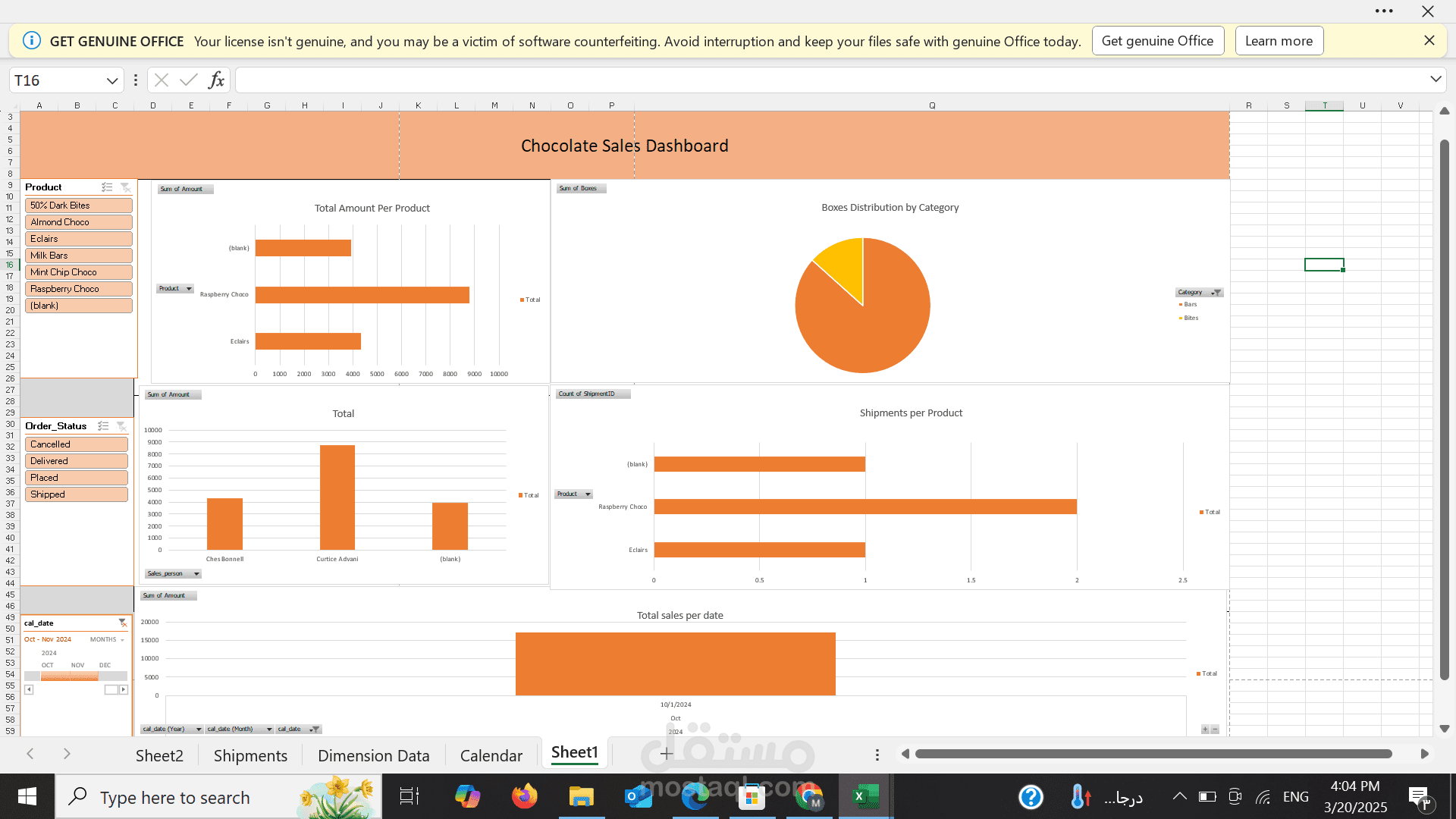Open the Name Box dropdown arrow
This screenshot has width=1456, height=819.
click(x=112, y=80)
